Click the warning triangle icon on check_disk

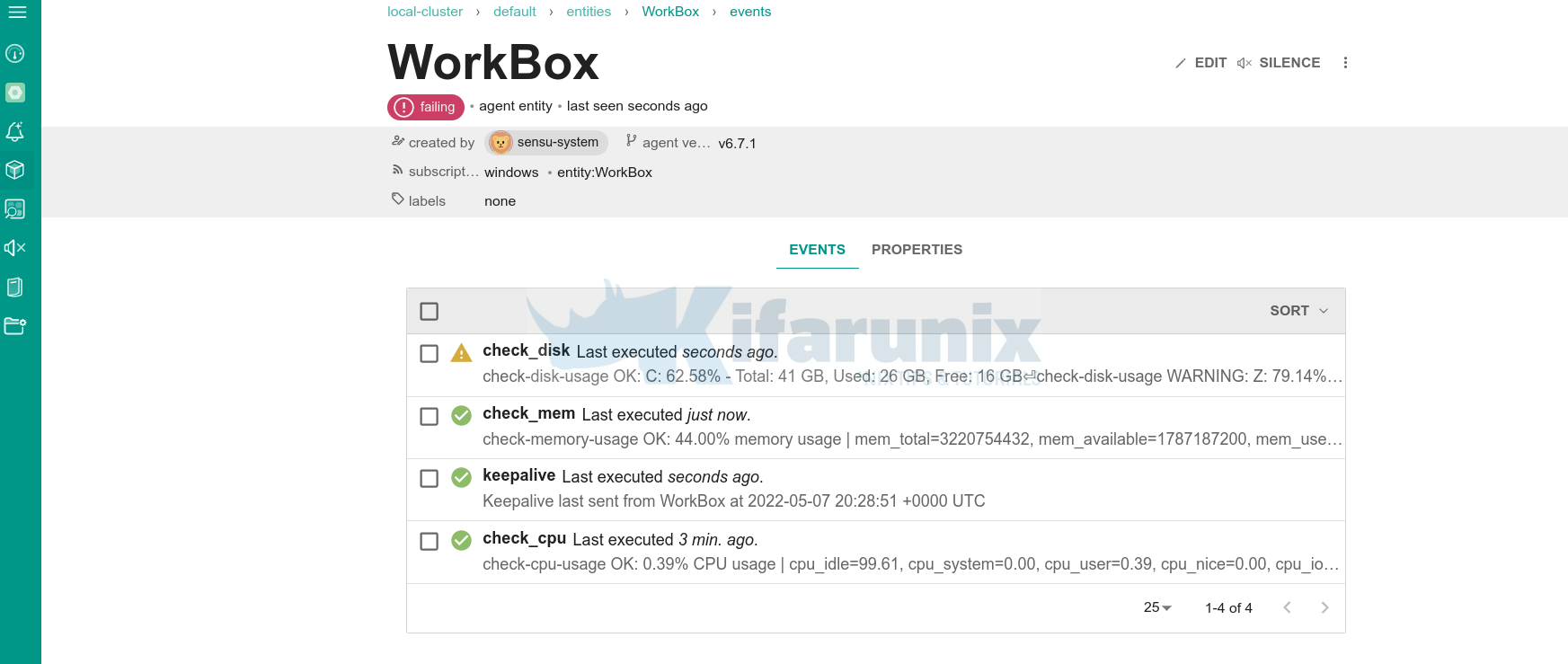(x=461, y=353)
